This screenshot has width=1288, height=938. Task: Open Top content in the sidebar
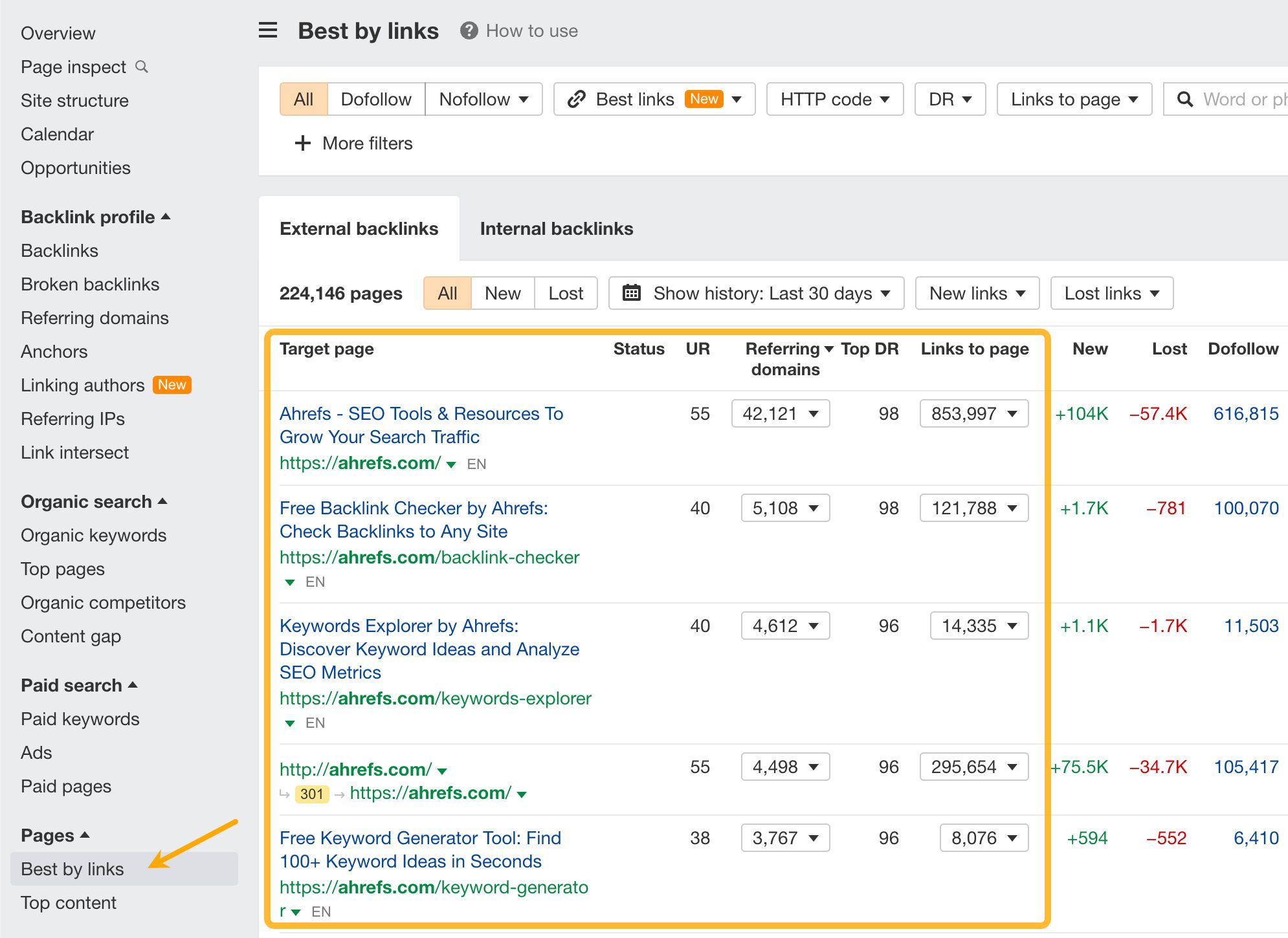coord(69,902)
